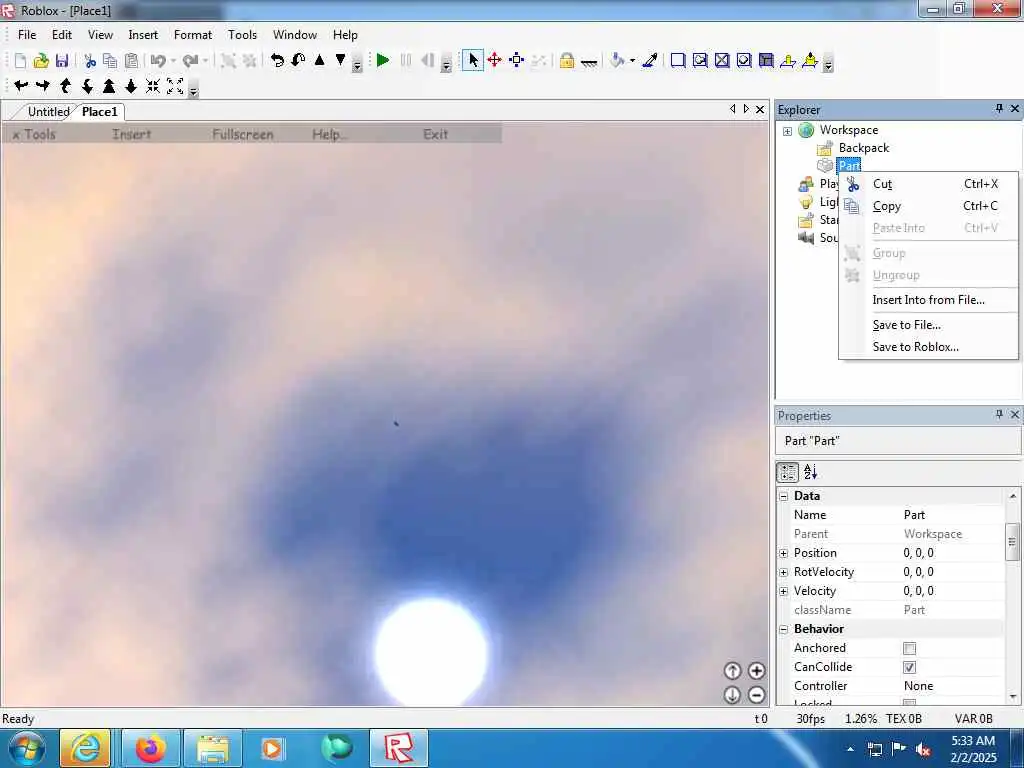Click the Anchor tool icon
1024x768 pixels.
(x=589, y=62)
